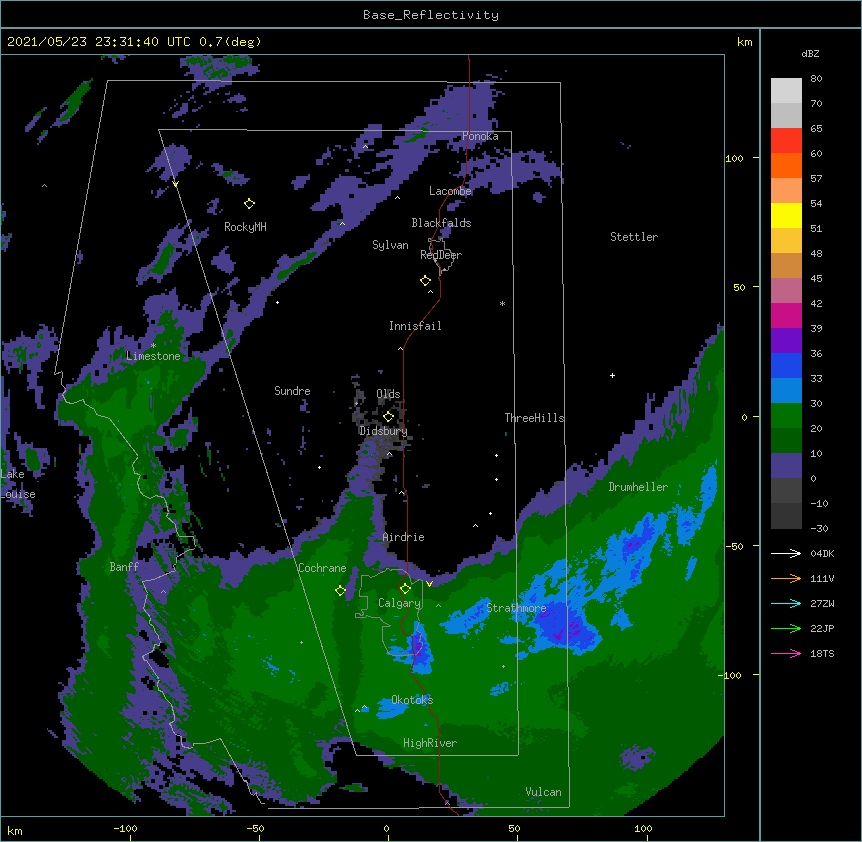Click the -50 tick label on the right axis
The width and height of the screenshot is (862, 842).
point(735,546)
